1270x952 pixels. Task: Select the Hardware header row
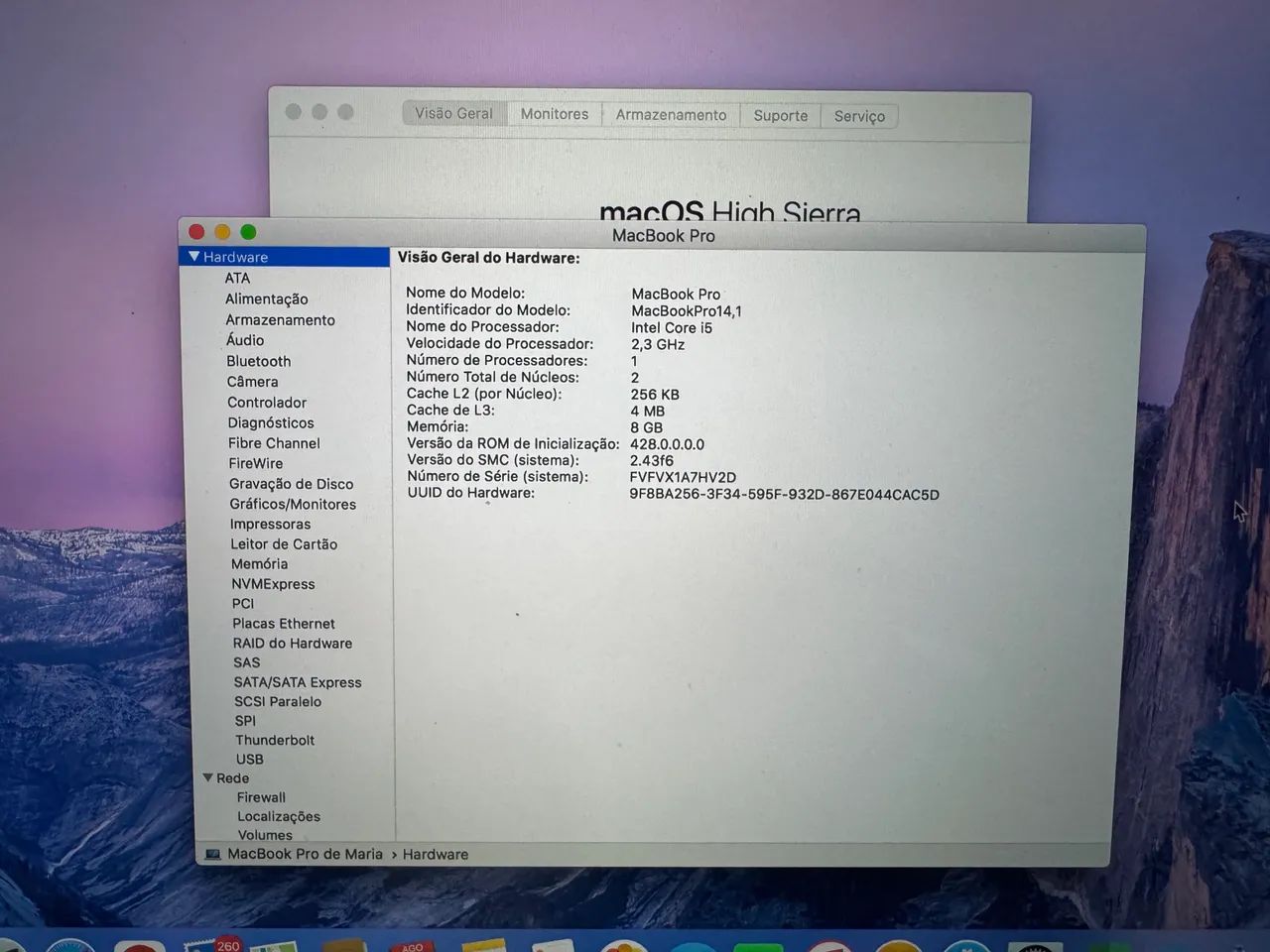(x=285, y=257)
